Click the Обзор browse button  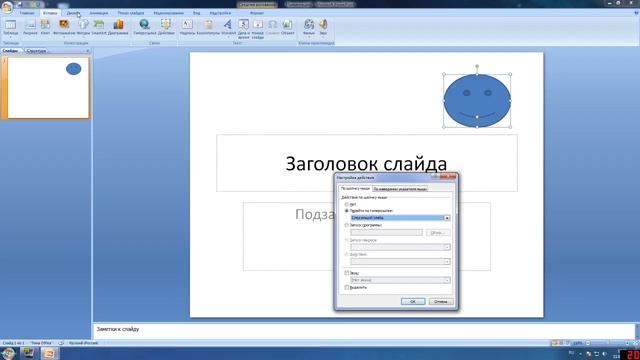click(438, 233)
